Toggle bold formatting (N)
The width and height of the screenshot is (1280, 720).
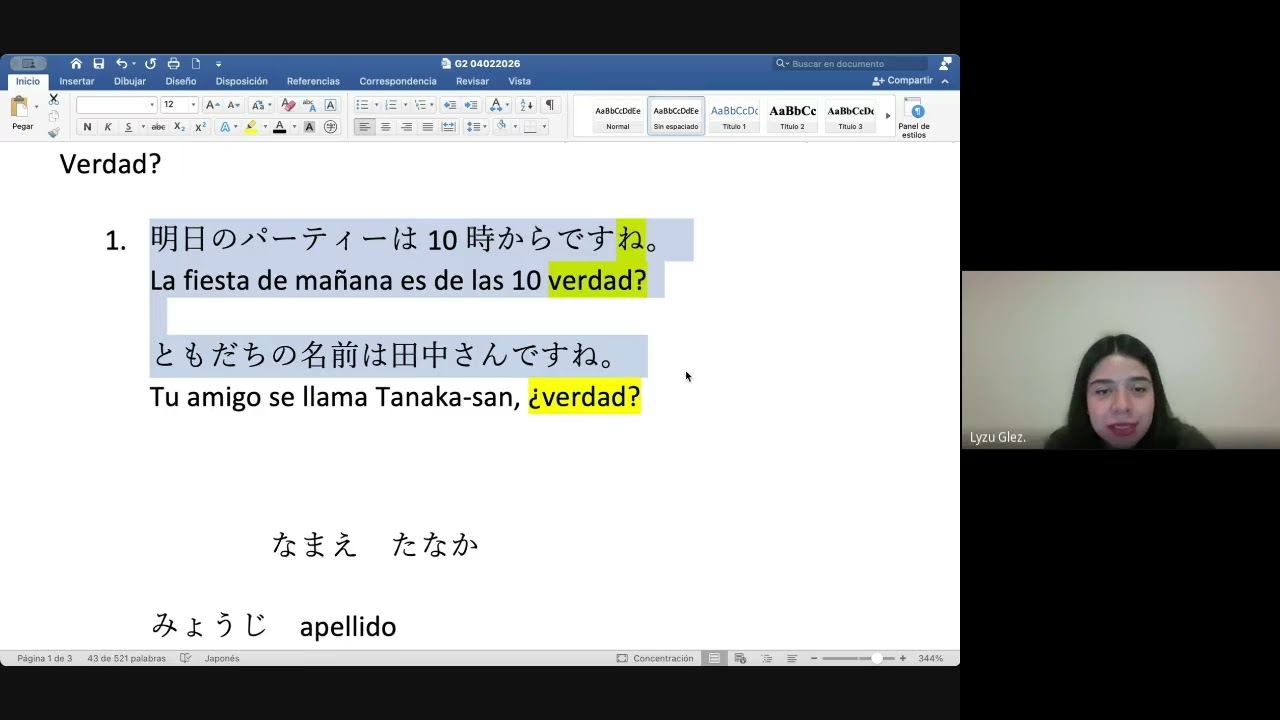coord(87,127)
